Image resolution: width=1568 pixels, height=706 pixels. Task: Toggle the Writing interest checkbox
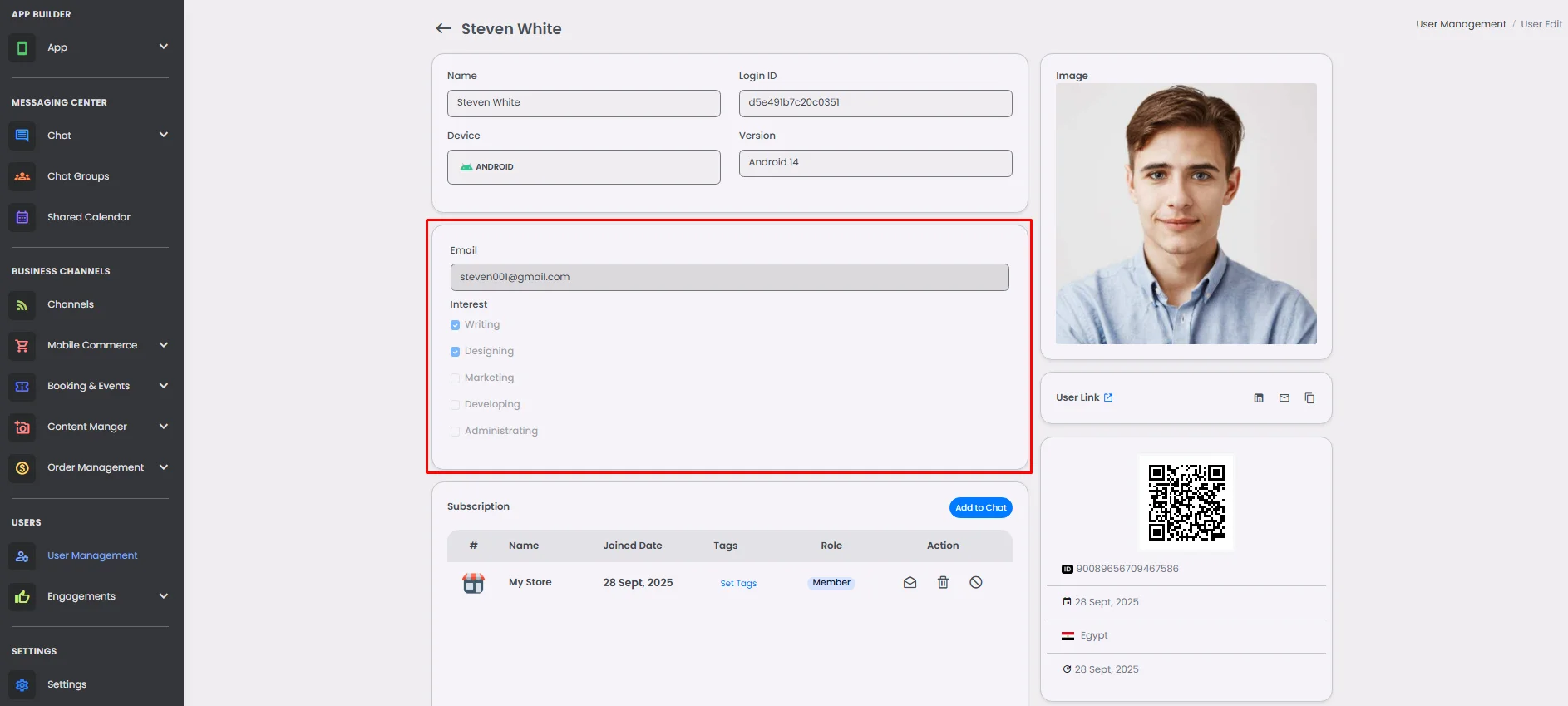(x=455, y=325)
